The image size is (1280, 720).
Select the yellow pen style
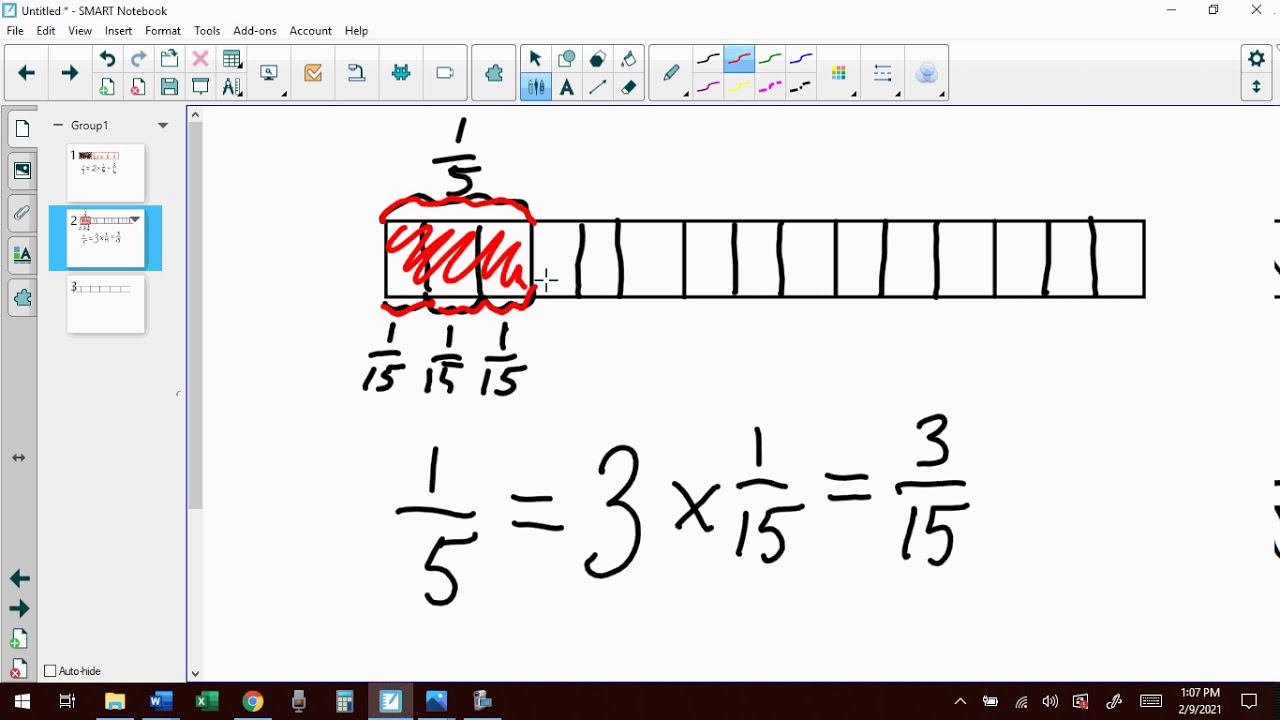(x=739, y=88)
